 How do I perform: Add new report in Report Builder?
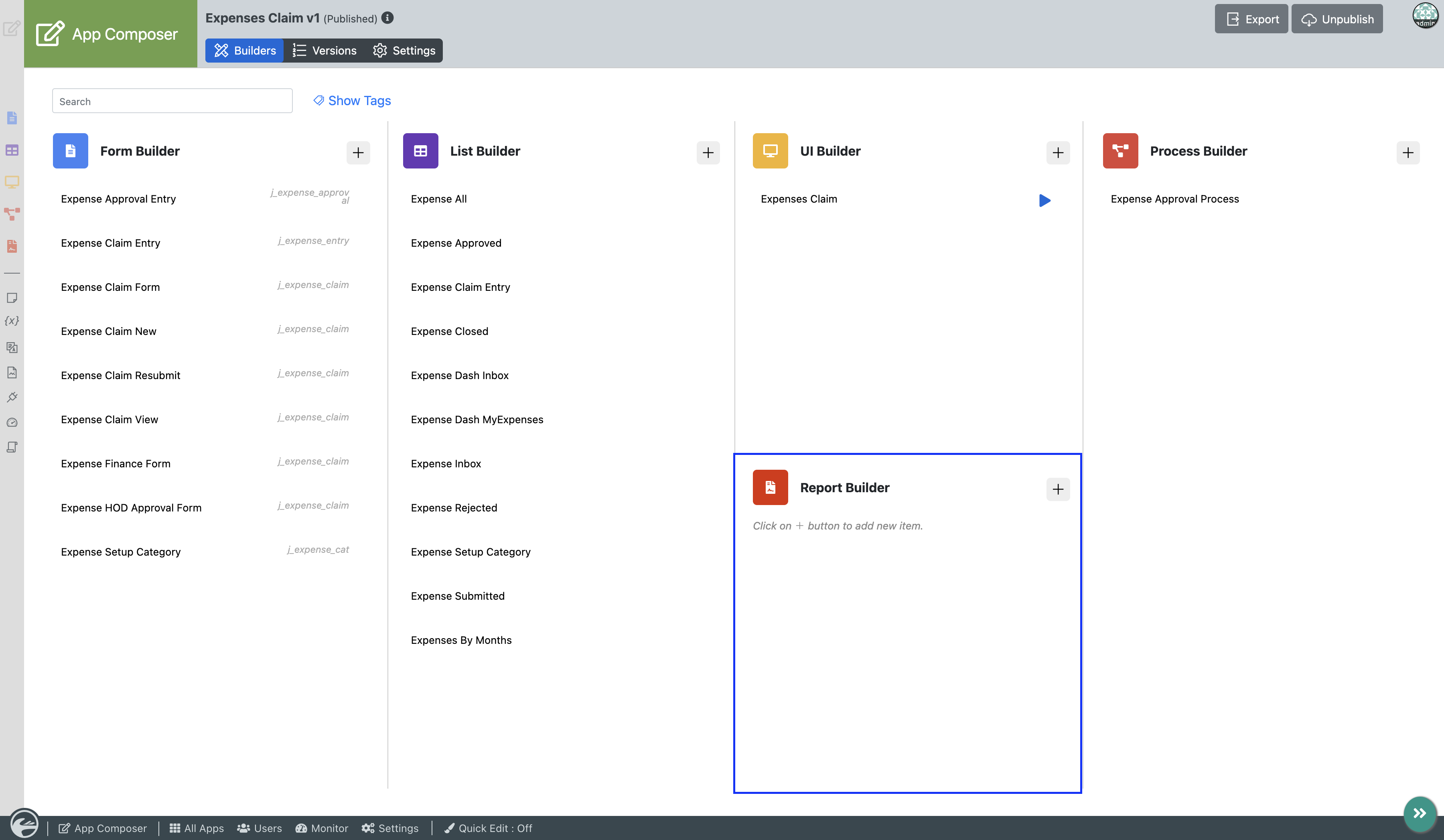point(1057,489)
